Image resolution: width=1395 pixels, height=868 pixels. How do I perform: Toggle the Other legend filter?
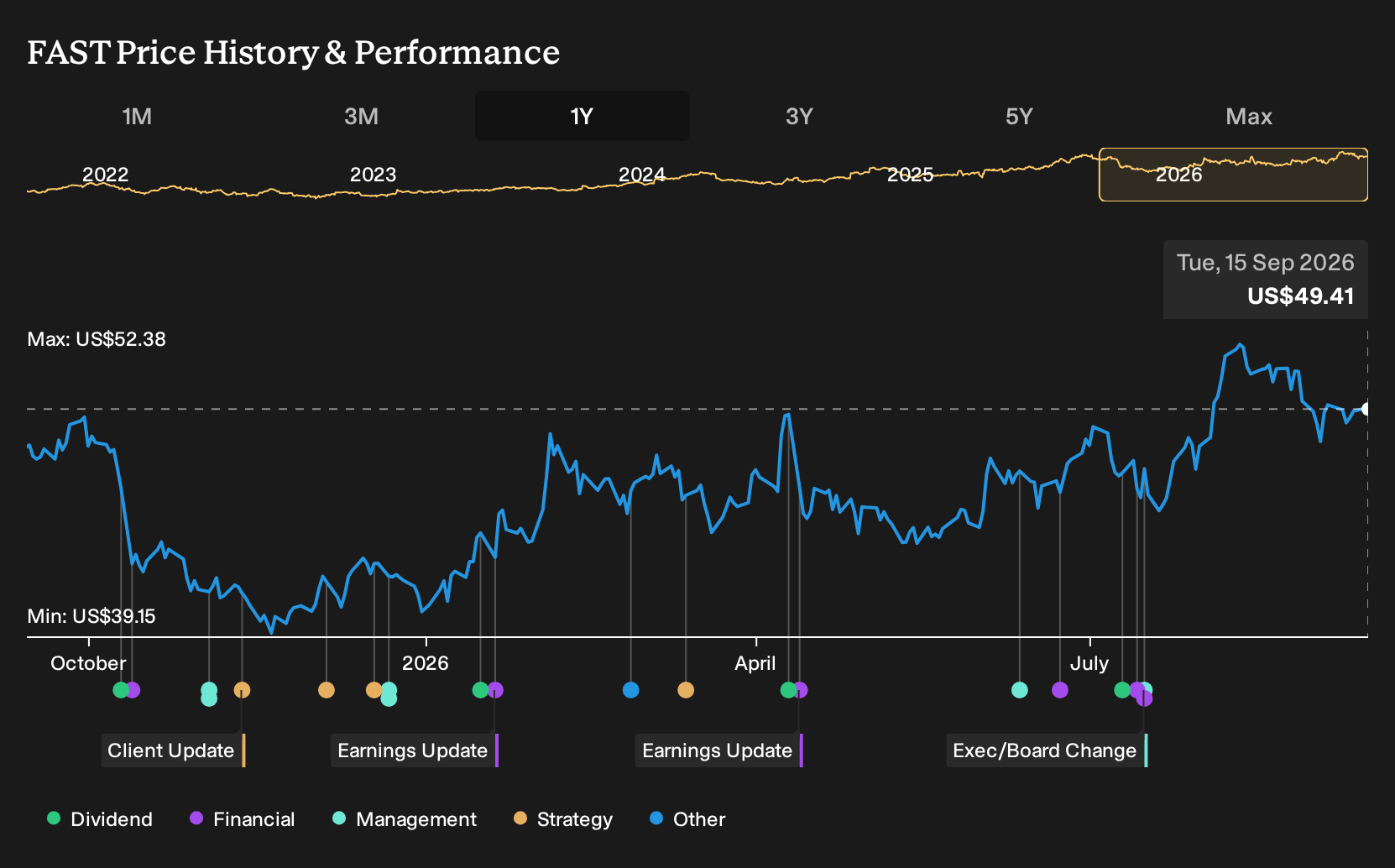(x=687, y=819)
